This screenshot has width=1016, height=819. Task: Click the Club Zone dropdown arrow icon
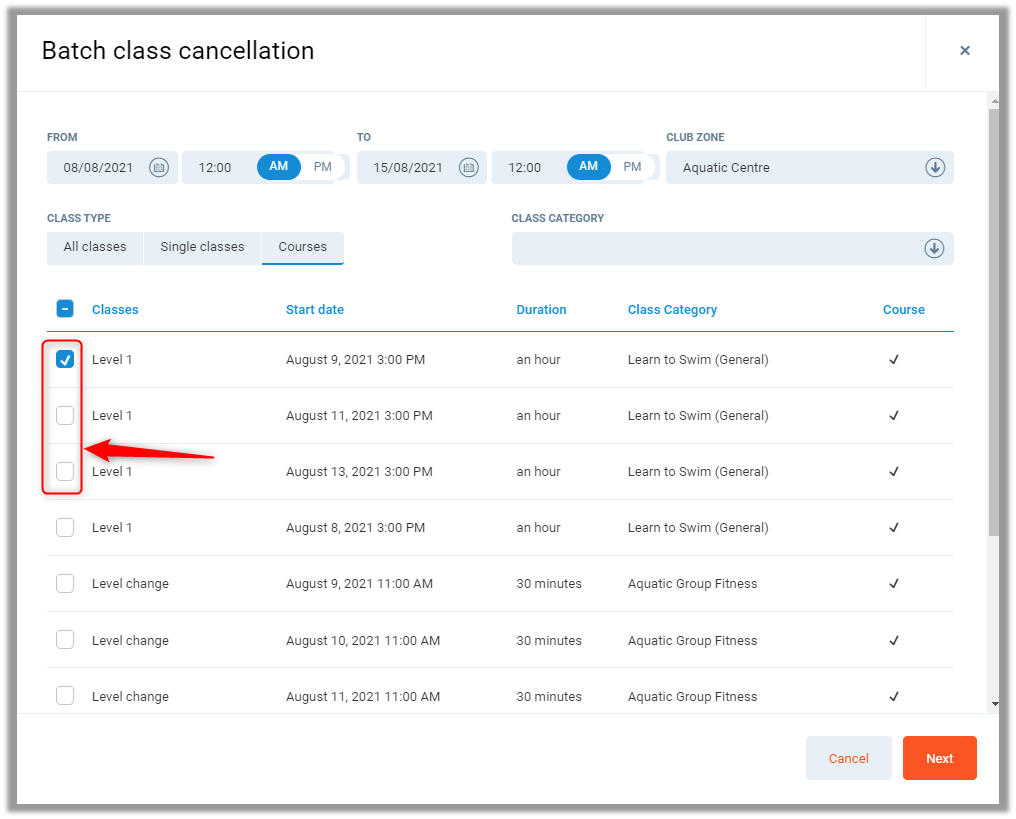pyautogui.click(x=934, y=168)
